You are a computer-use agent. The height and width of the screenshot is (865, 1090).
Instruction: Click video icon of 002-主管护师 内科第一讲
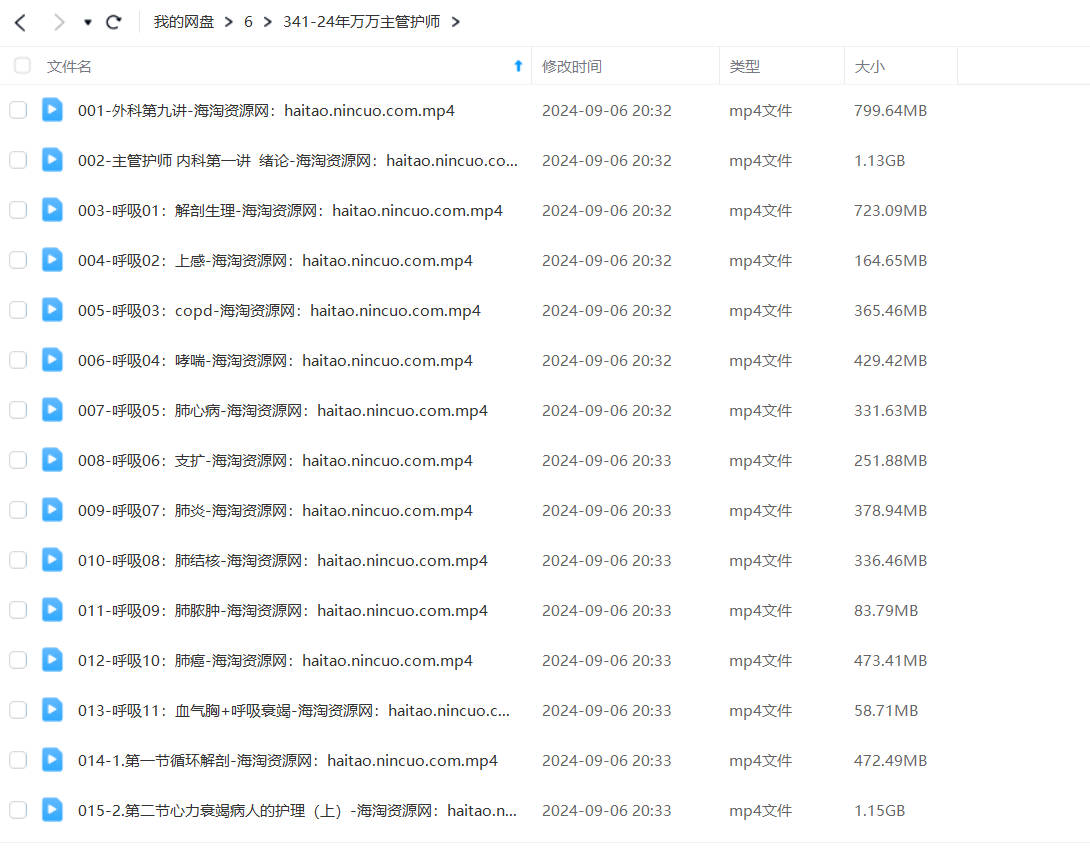point(52,160)
